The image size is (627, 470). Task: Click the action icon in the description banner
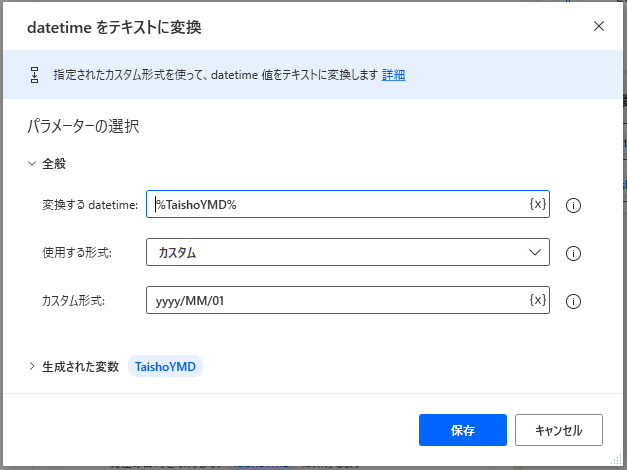pos(34,74)
